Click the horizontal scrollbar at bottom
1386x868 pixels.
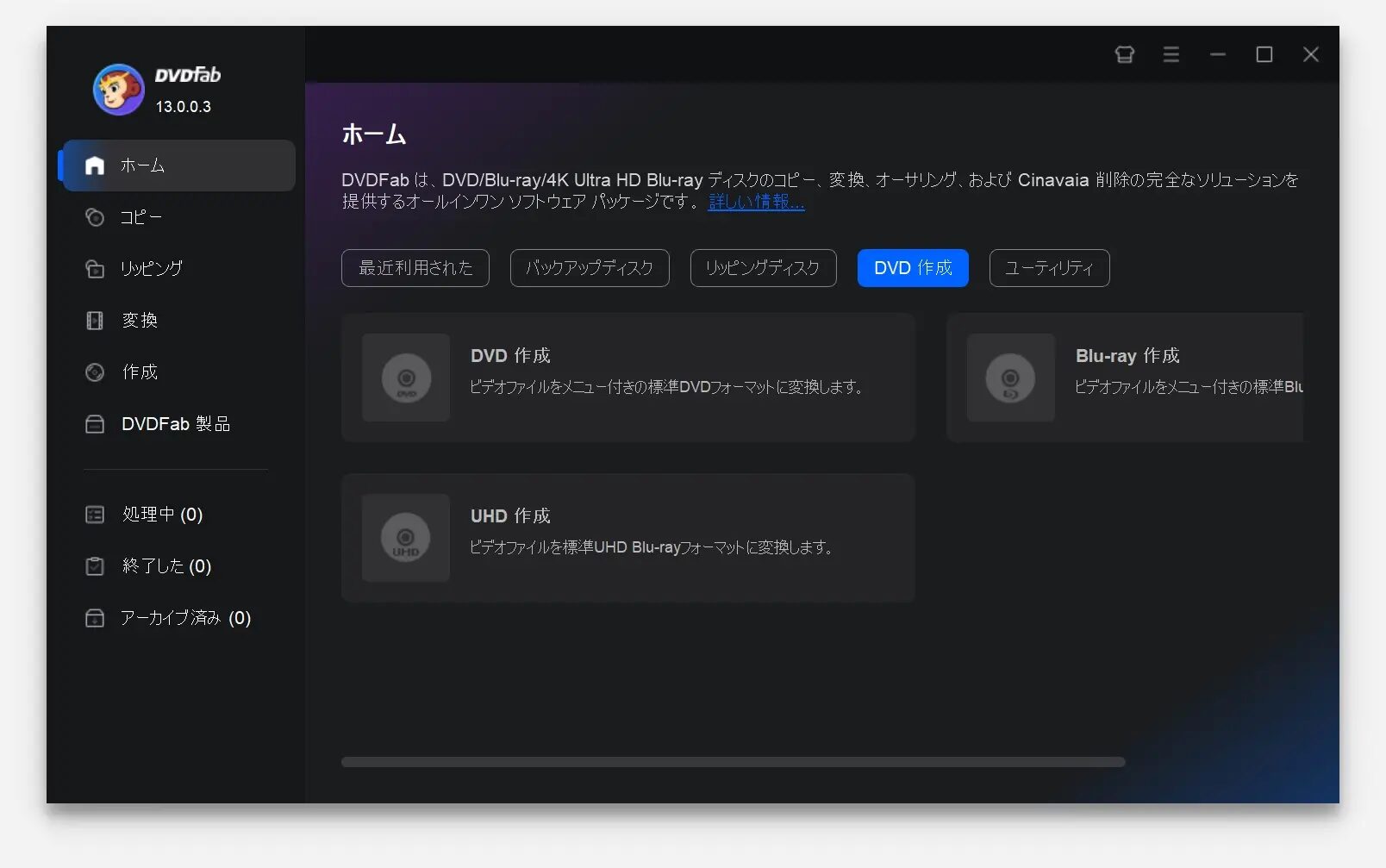733,762
